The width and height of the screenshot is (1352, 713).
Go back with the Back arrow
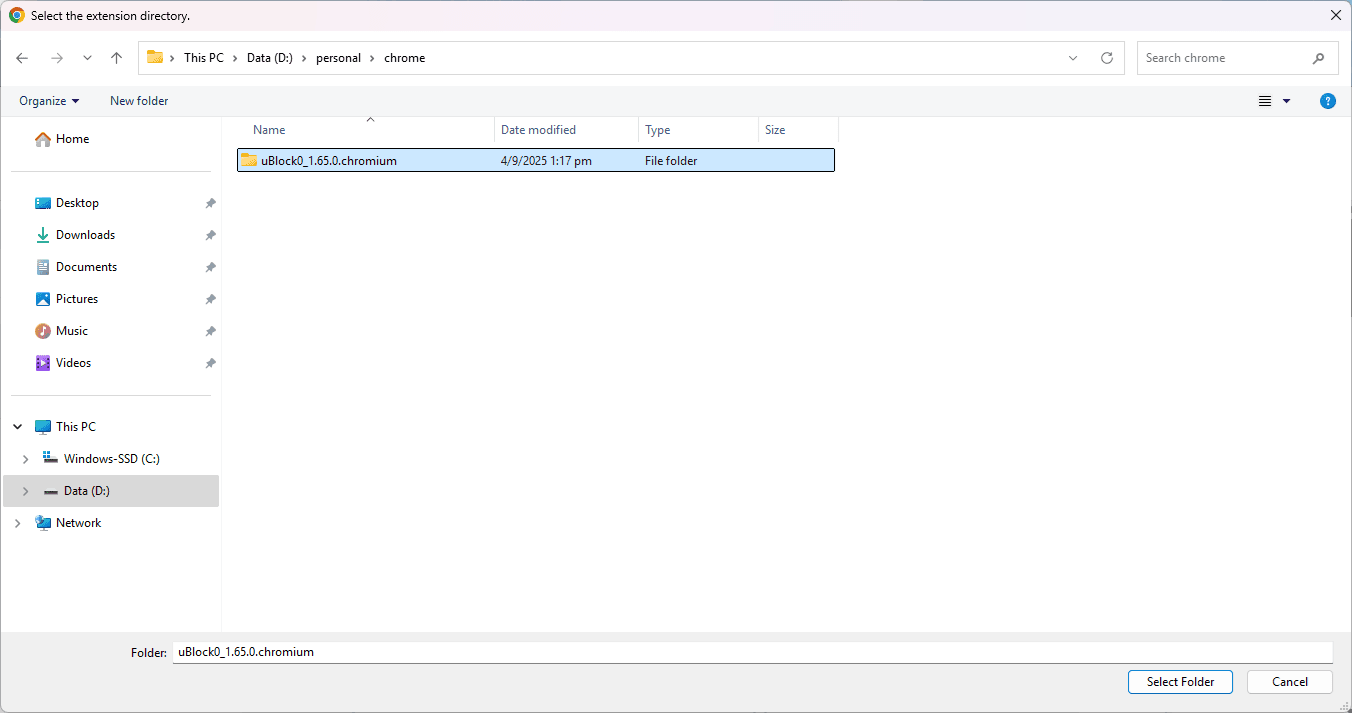(x=22, y=58)
